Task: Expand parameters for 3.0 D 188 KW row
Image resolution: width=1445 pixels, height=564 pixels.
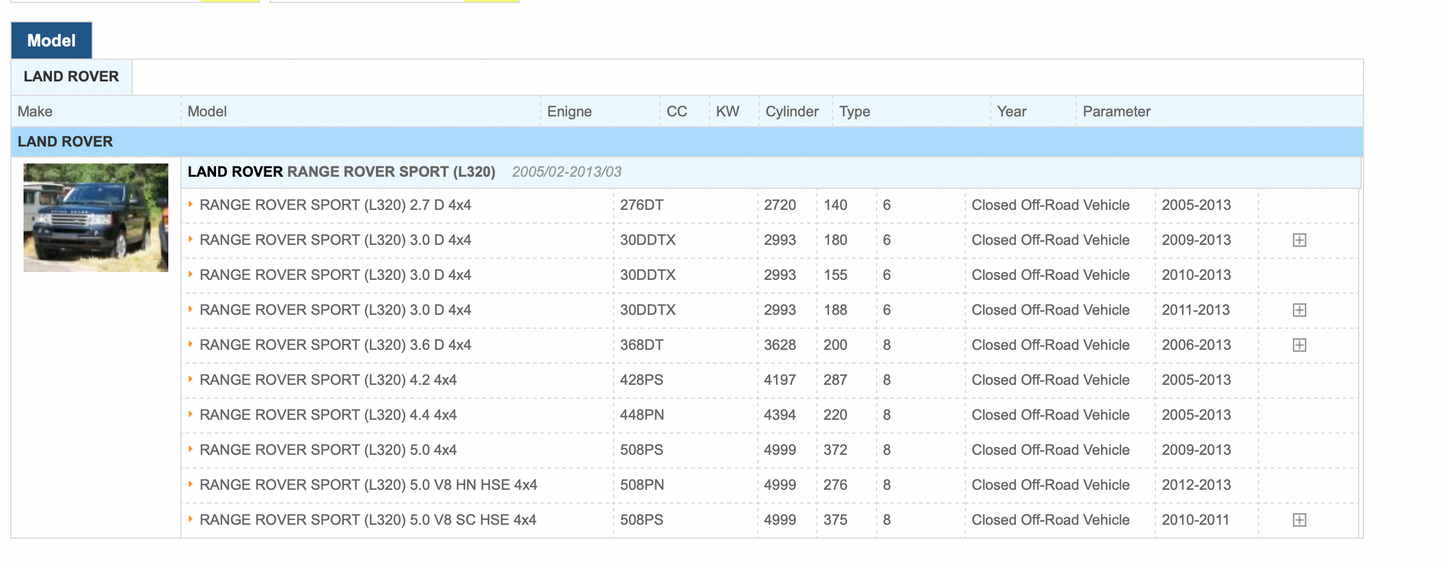Action: click(x=1299, y=310)
